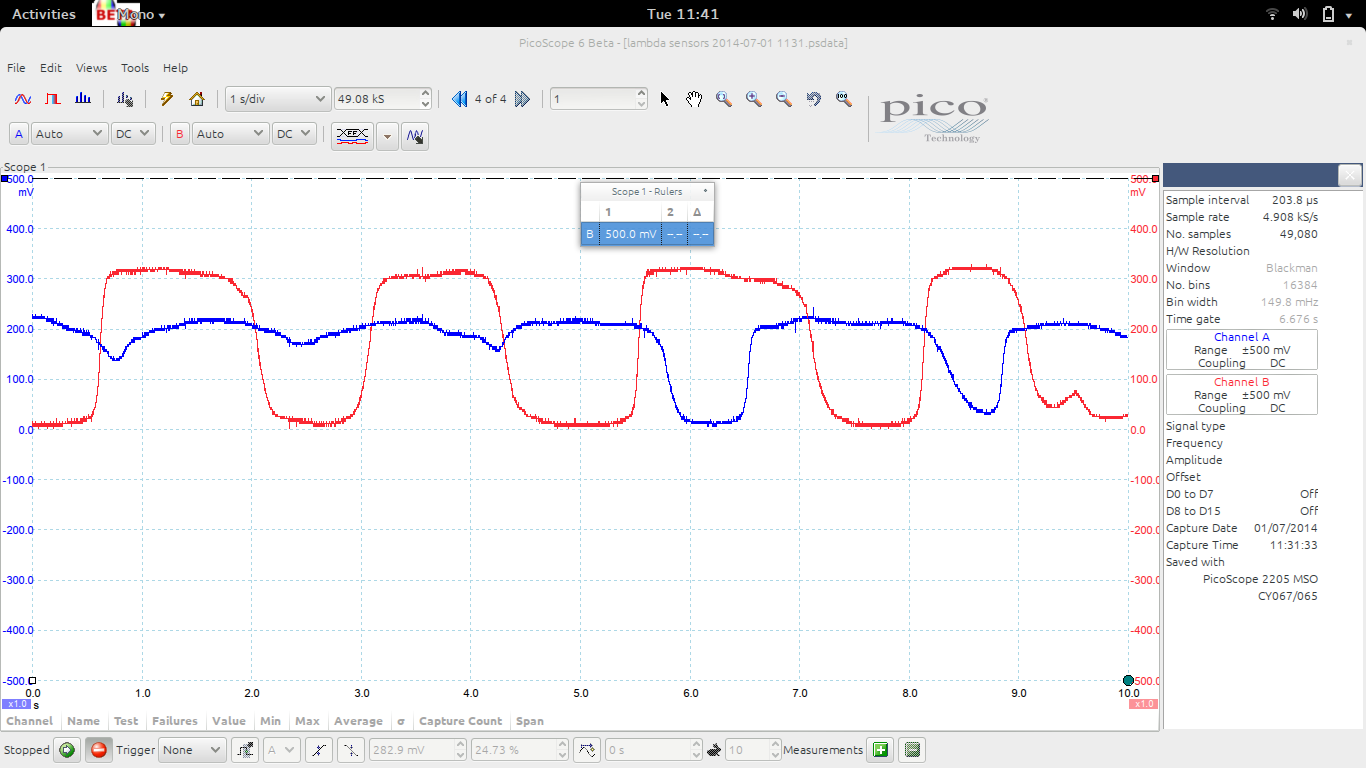
Task: Open the 1 s/div timebase dropdown
Action: coord(278,99)
